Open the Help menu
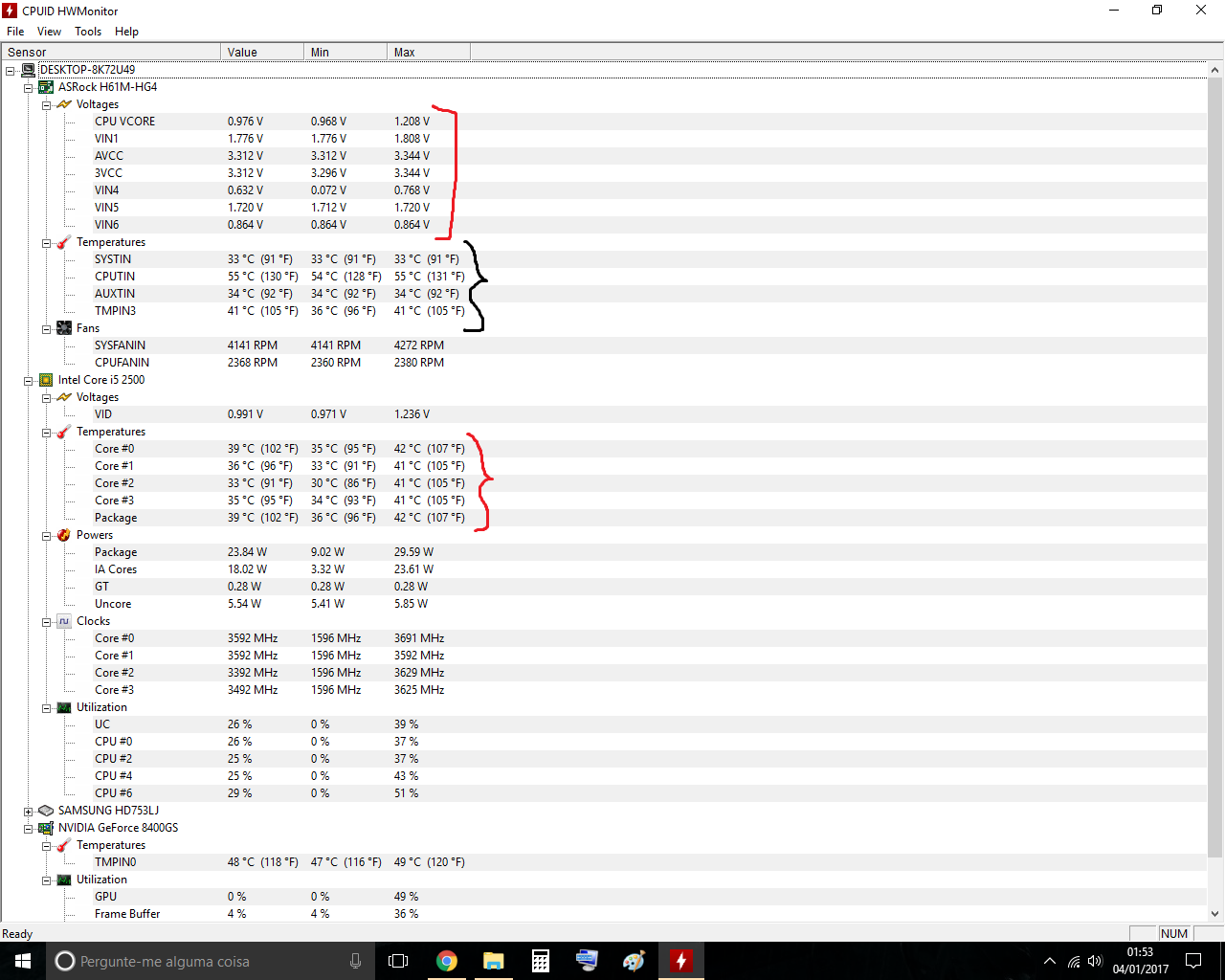Image resolution: width=1225 pixels, height=980 pixels. pos(126,32)
